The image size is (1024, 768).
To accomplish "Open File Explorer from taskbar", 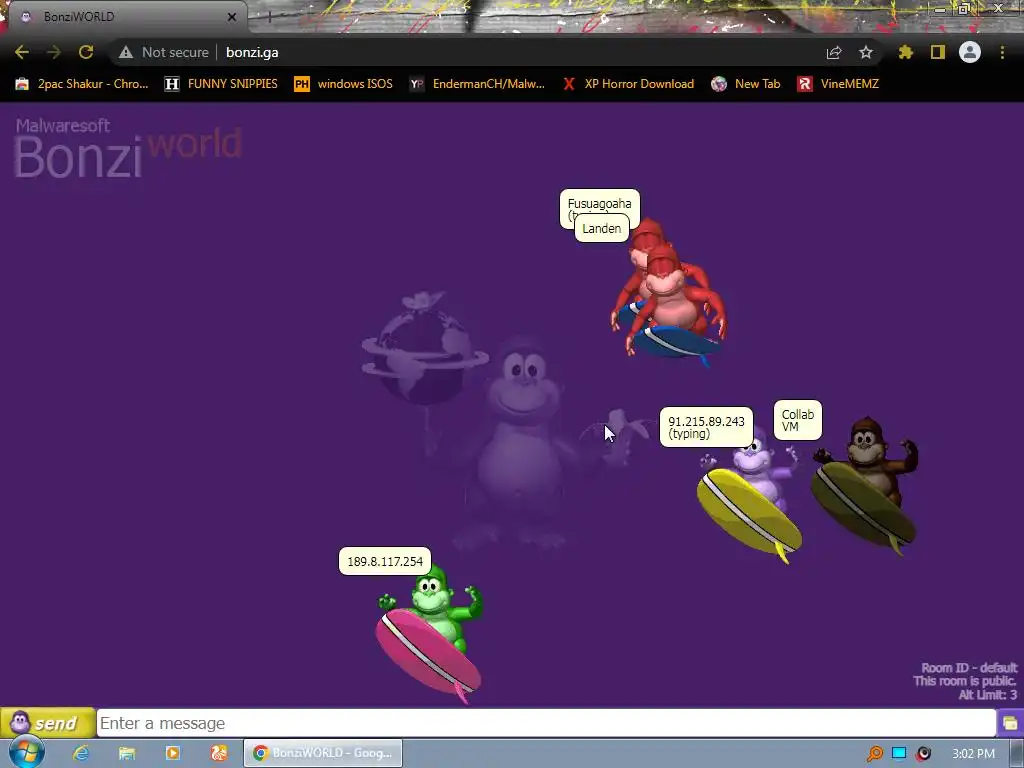I will [127, 753].
